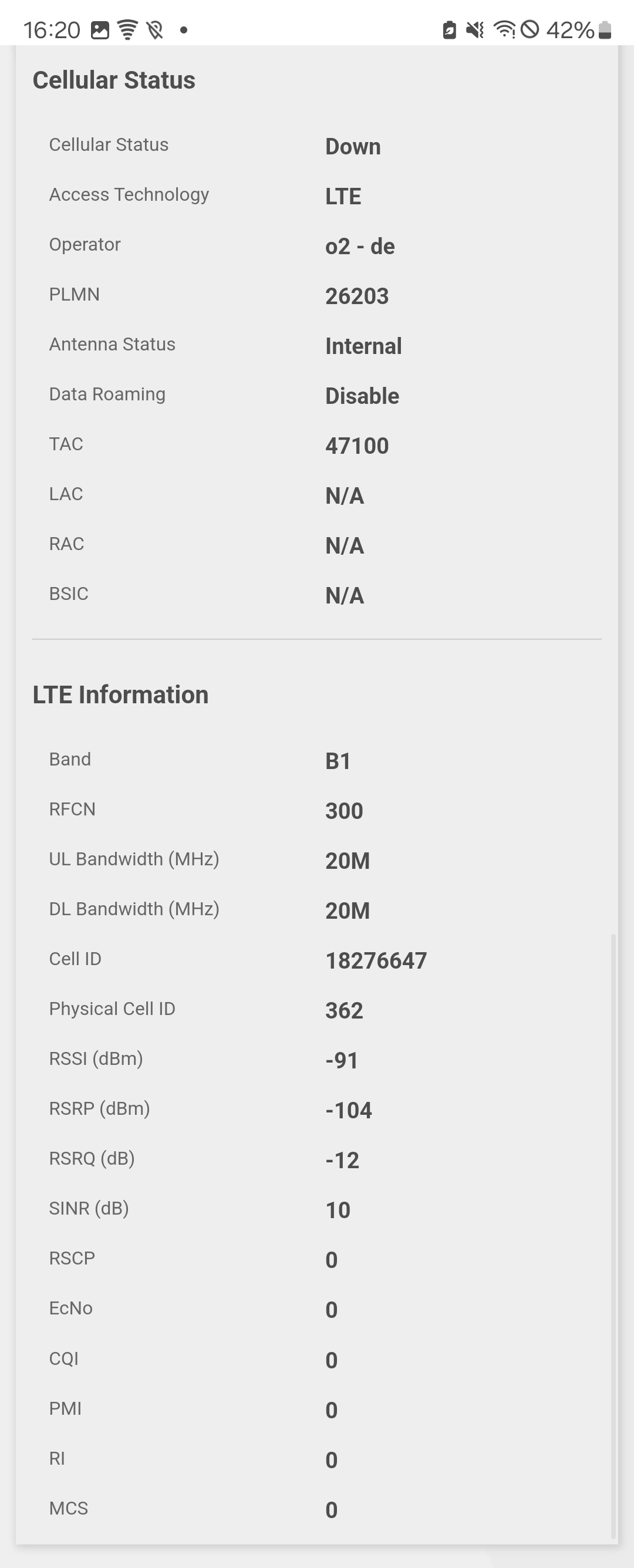This screenshot has height=1568, width=634.
Task: Tap the Data Roaming Disable value
Action: pos(362,396)
